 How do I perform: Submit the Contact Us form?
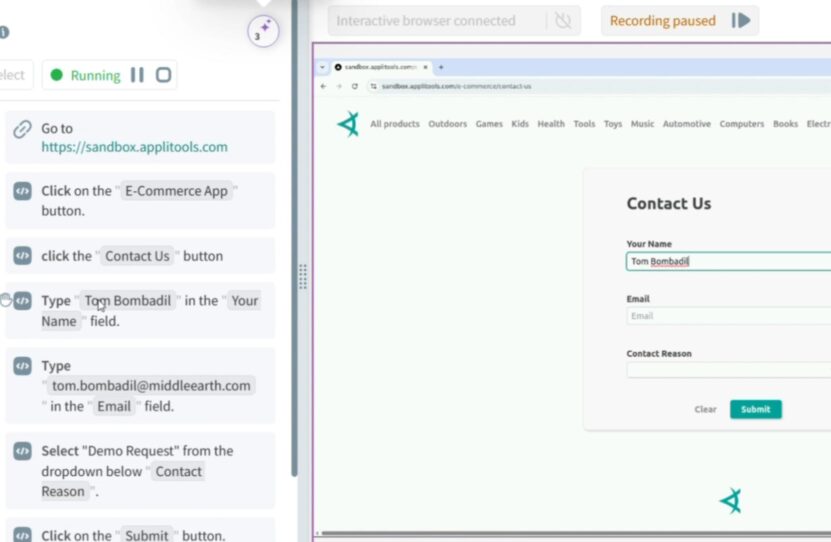756,409
